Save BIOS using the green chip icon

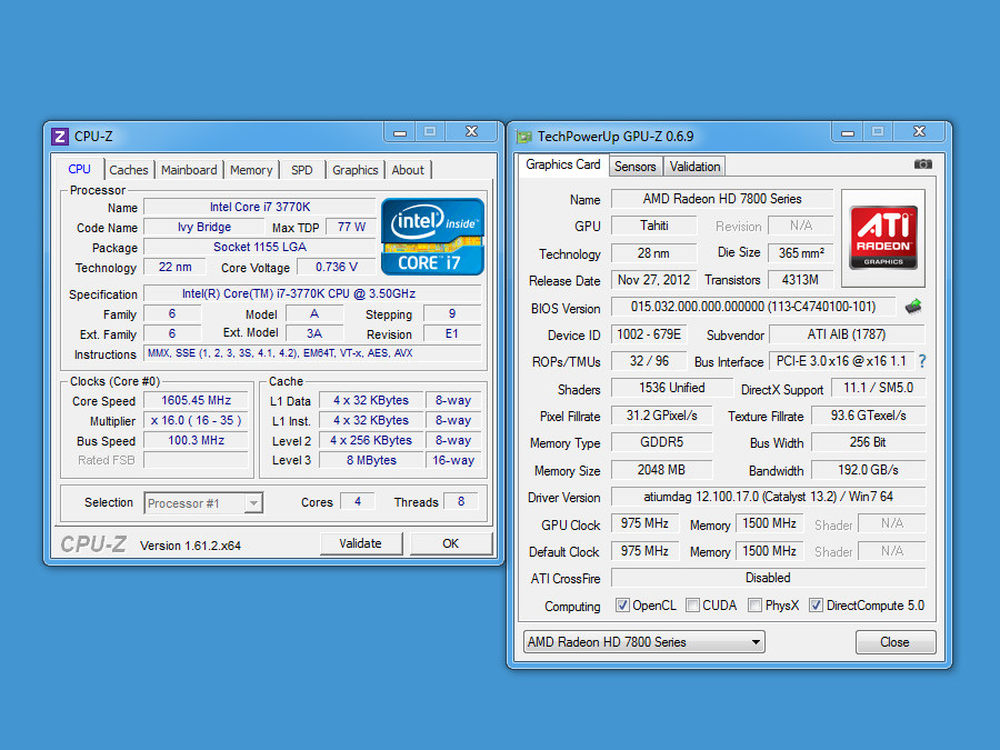coord(913,307)
